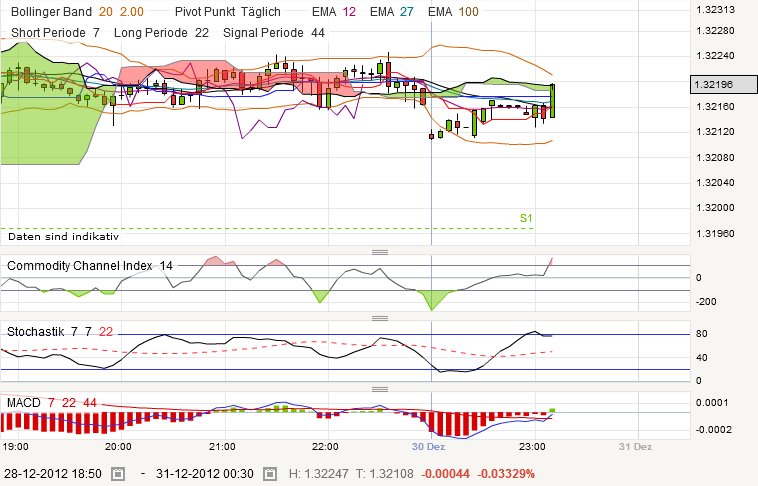Screen dimensions: 758x486
Task: Click the 30 Dez marker on time axis
Action: click(x=428, y=446)
